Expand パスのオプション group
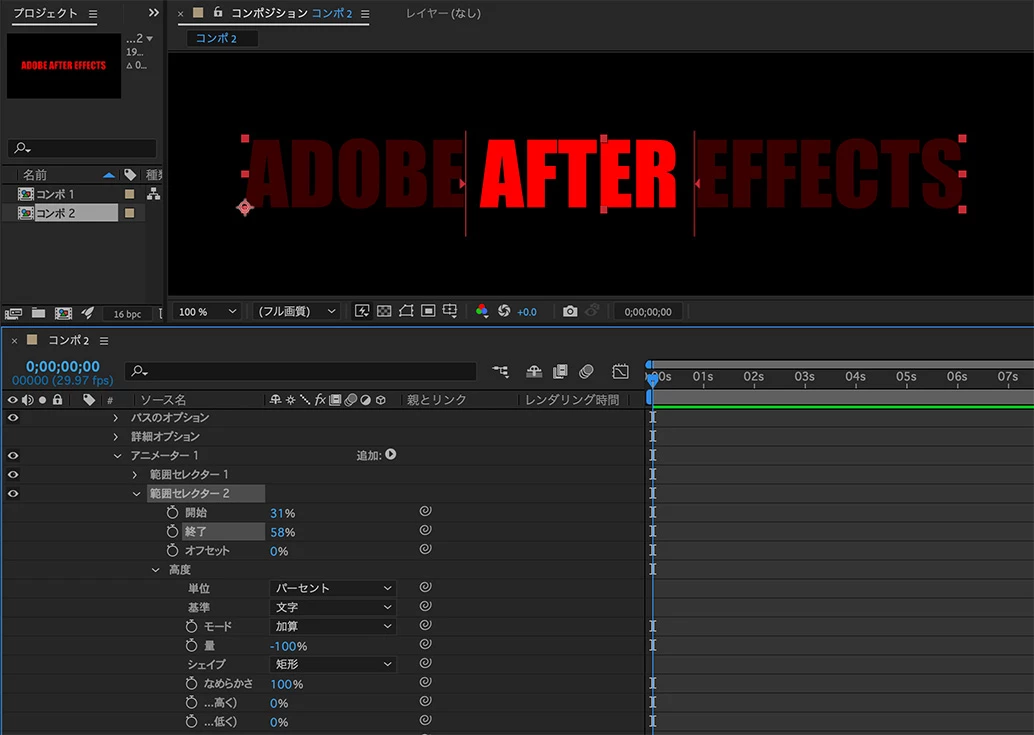This screenshot has height=735, width=1034. 116,418
